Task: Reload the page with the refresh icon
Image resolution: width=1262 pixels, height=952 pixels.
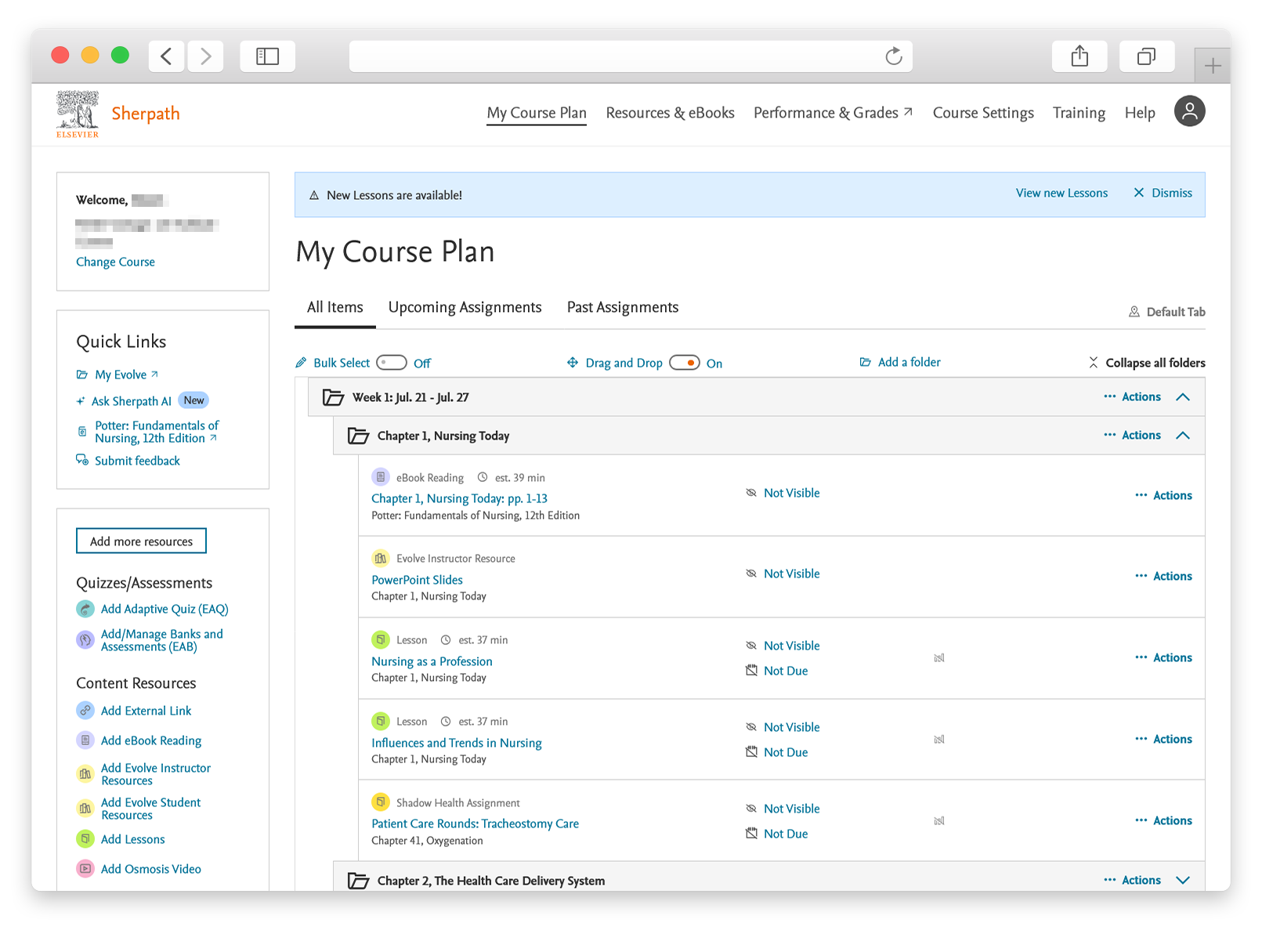Action: coord(893,56)
